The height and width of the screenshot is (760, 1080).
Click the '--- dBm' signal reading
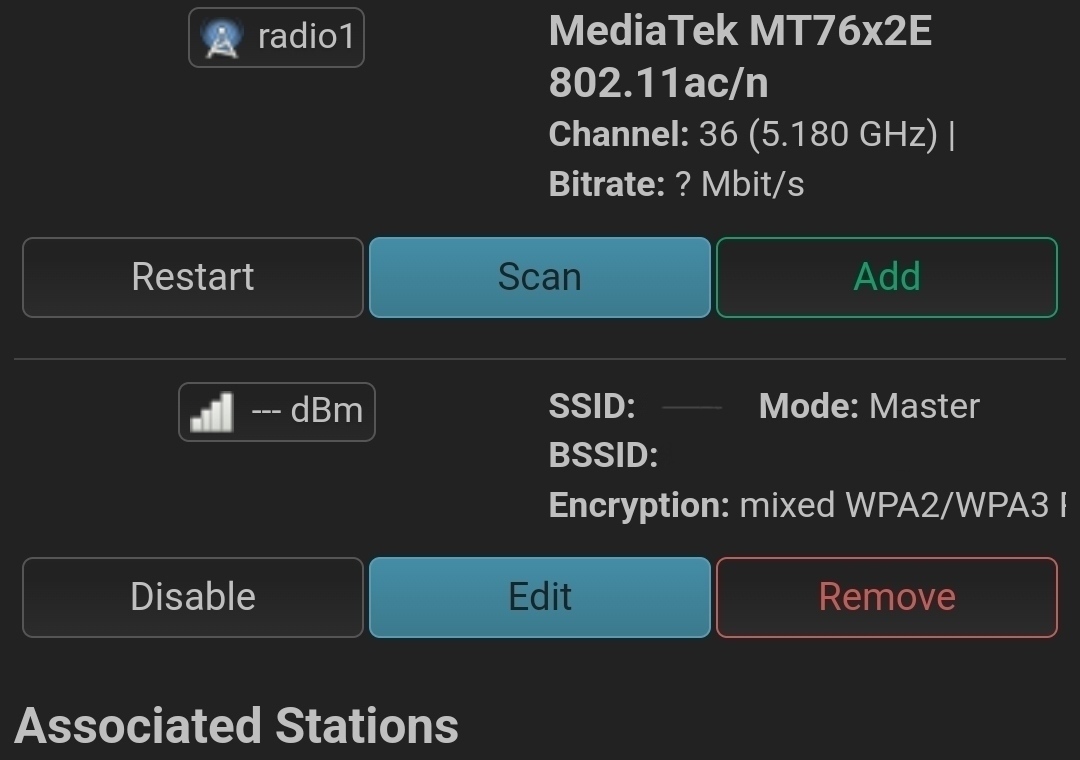click(307, 411)
